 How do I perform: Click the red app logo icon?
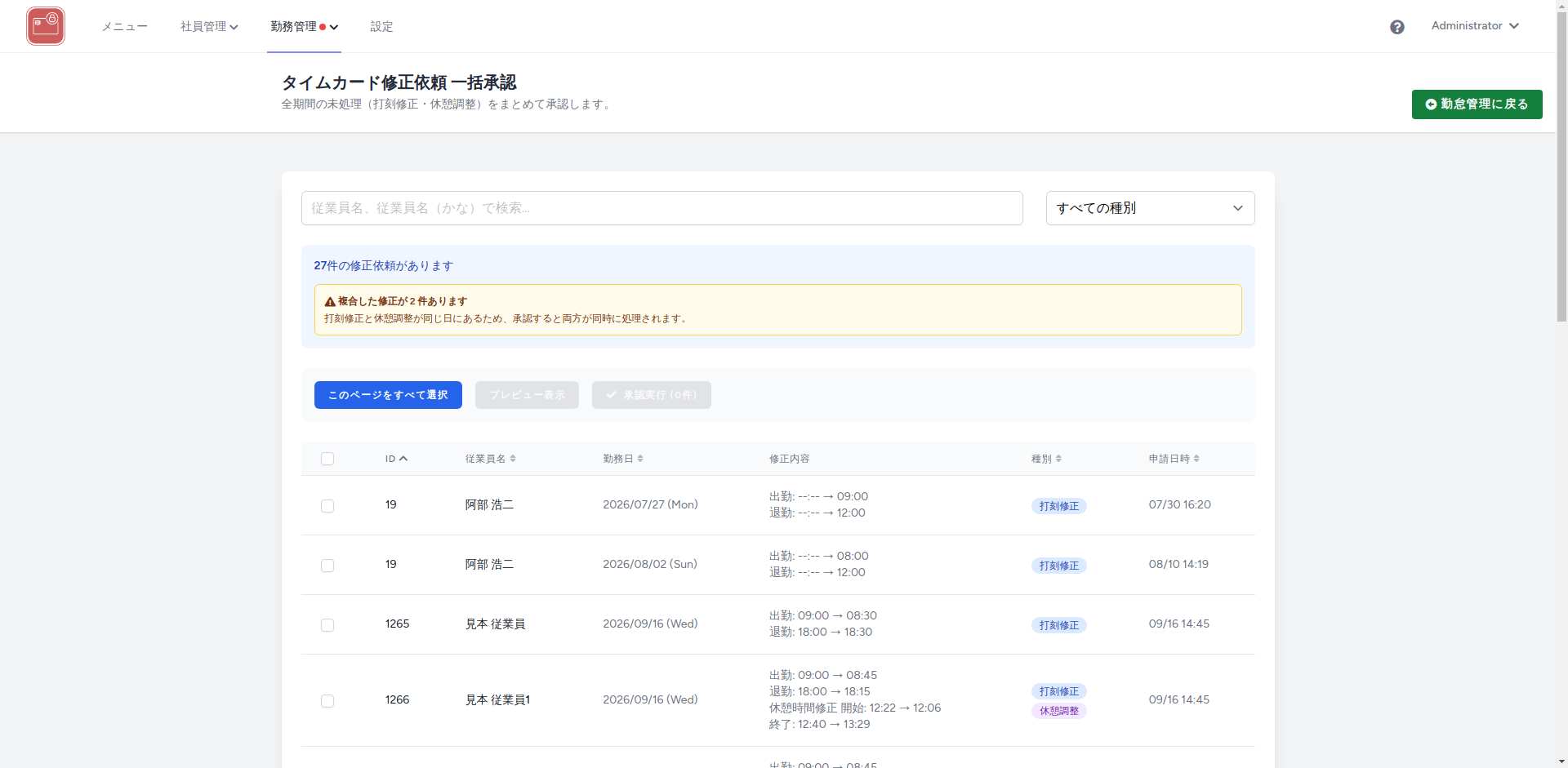point(46,26)
